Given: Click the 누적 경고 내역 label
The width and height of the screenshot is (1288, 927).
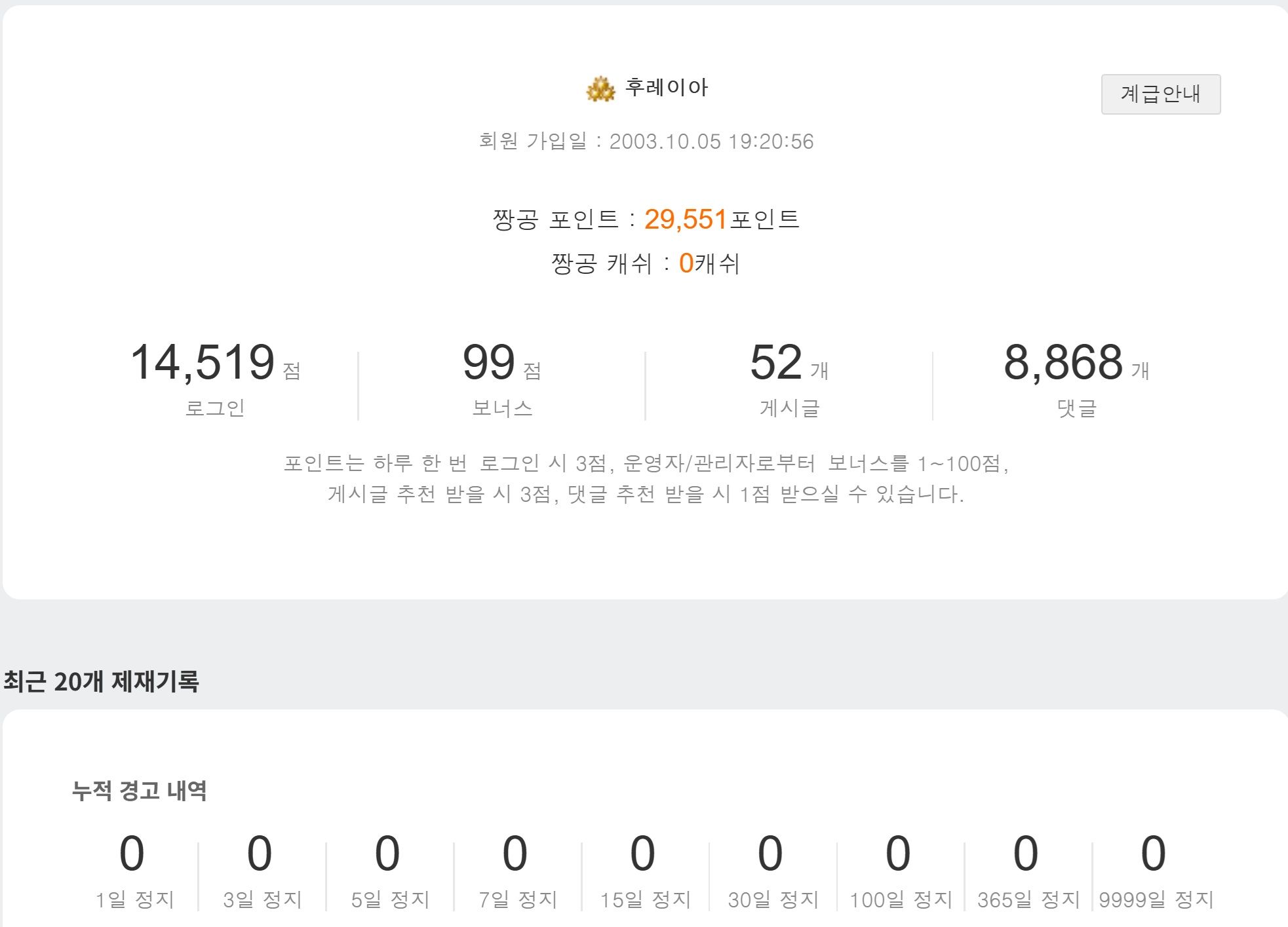Looking at the screenshot, I should point(140,791).
